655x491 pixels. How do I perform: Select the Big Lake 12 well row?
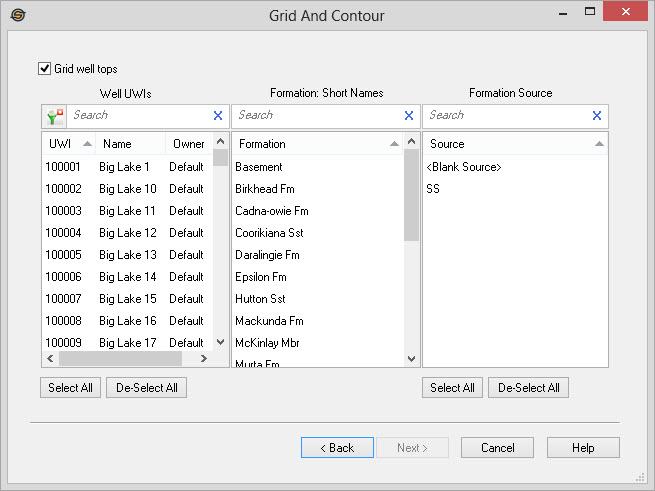coord(127,233)
